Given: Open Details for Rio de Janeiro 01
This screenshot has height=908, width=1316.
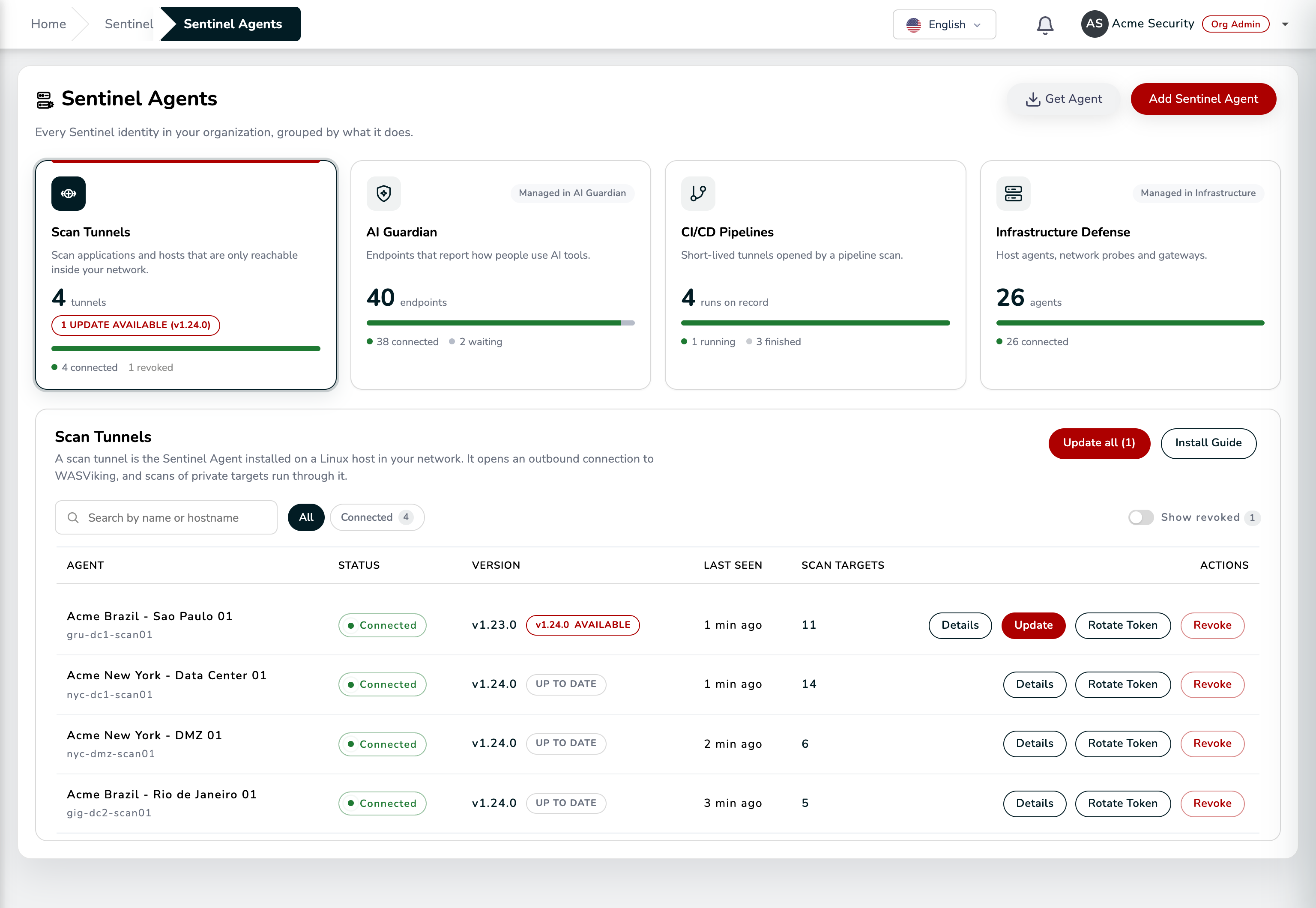Looking at the screenshot, I should click(x=1035, y=803).
